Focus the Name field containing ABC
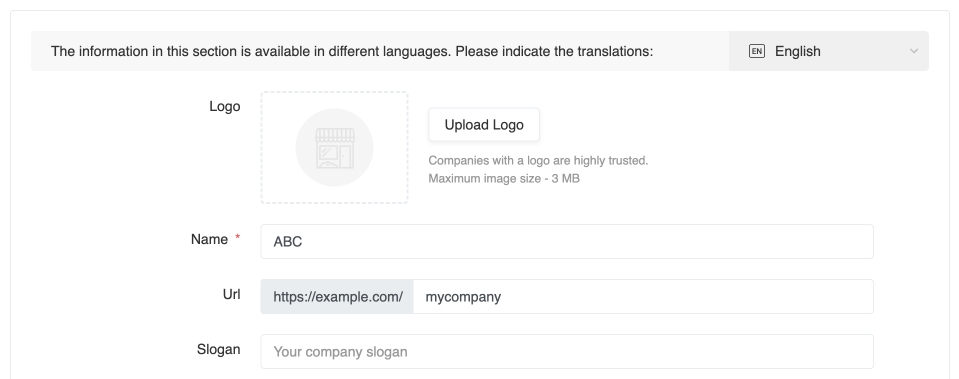Screen dimensions: 959x379 click(x=567, y=241)
